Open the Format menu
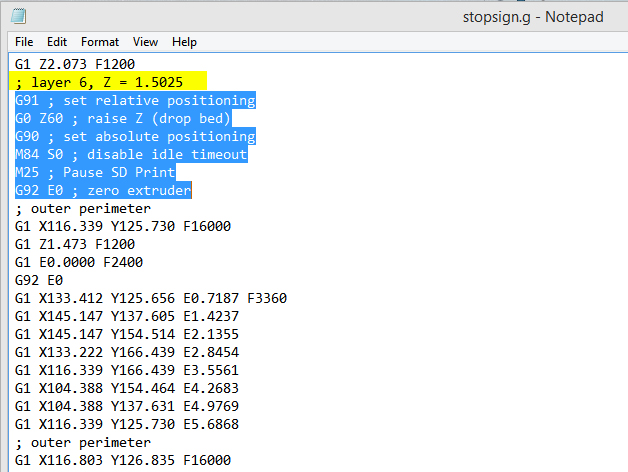The height and width of the screenshot is (472, 628). pos(100,42)
